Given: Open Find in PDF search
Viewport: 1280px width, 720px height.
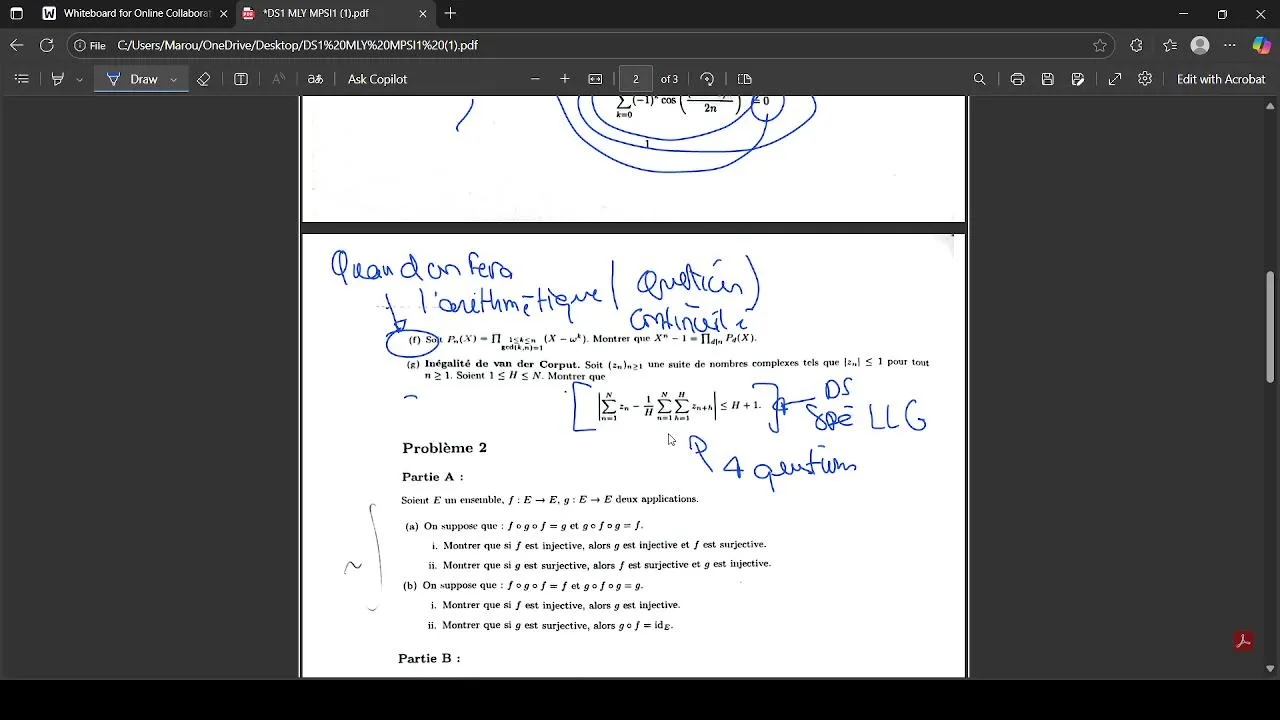Looking at the screenshot, I should tap(980, 79).
